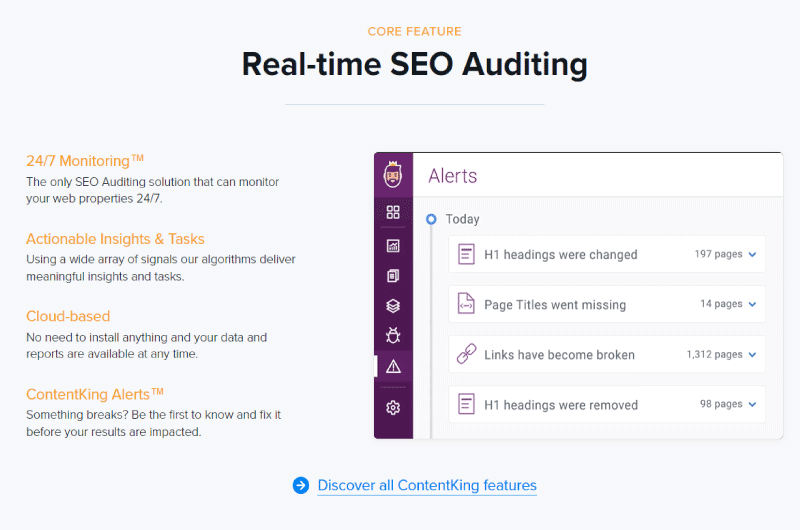Open the chart reports icon in sidebar
The width and height of the screenshot is (800, 530).
(393, 246)
